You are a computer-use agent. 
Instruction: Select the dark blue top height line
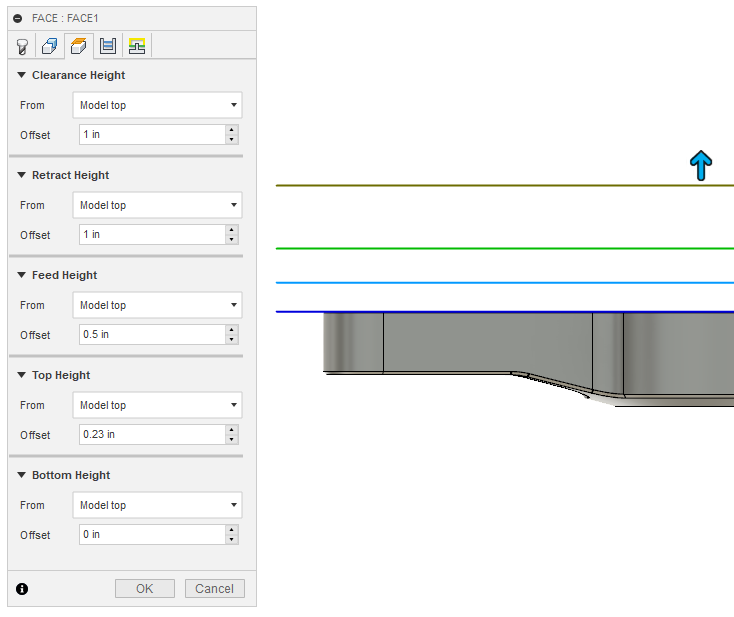[505, 311]
